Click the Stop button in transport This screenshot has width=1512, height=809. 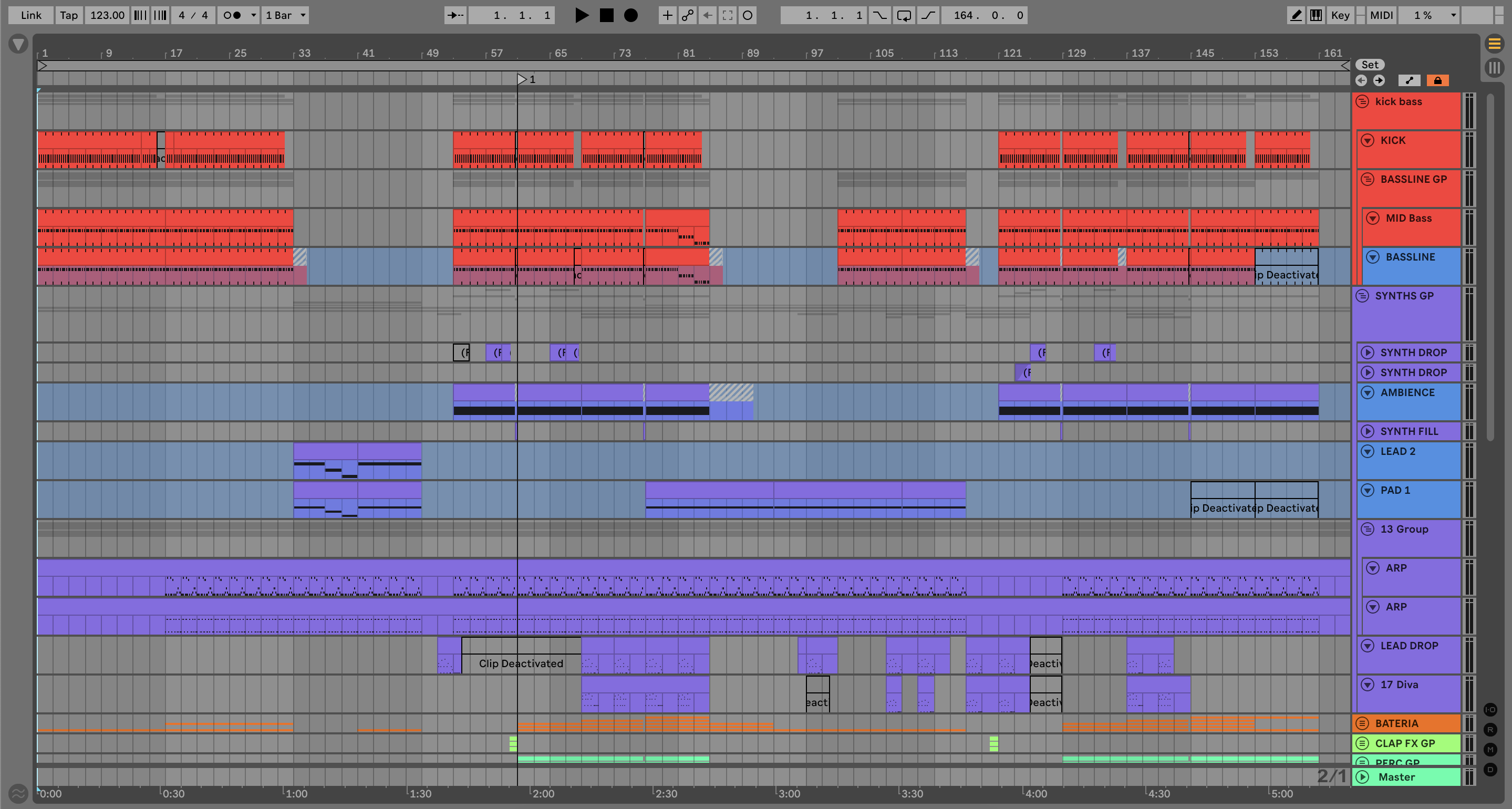click(x=606, y=15)
